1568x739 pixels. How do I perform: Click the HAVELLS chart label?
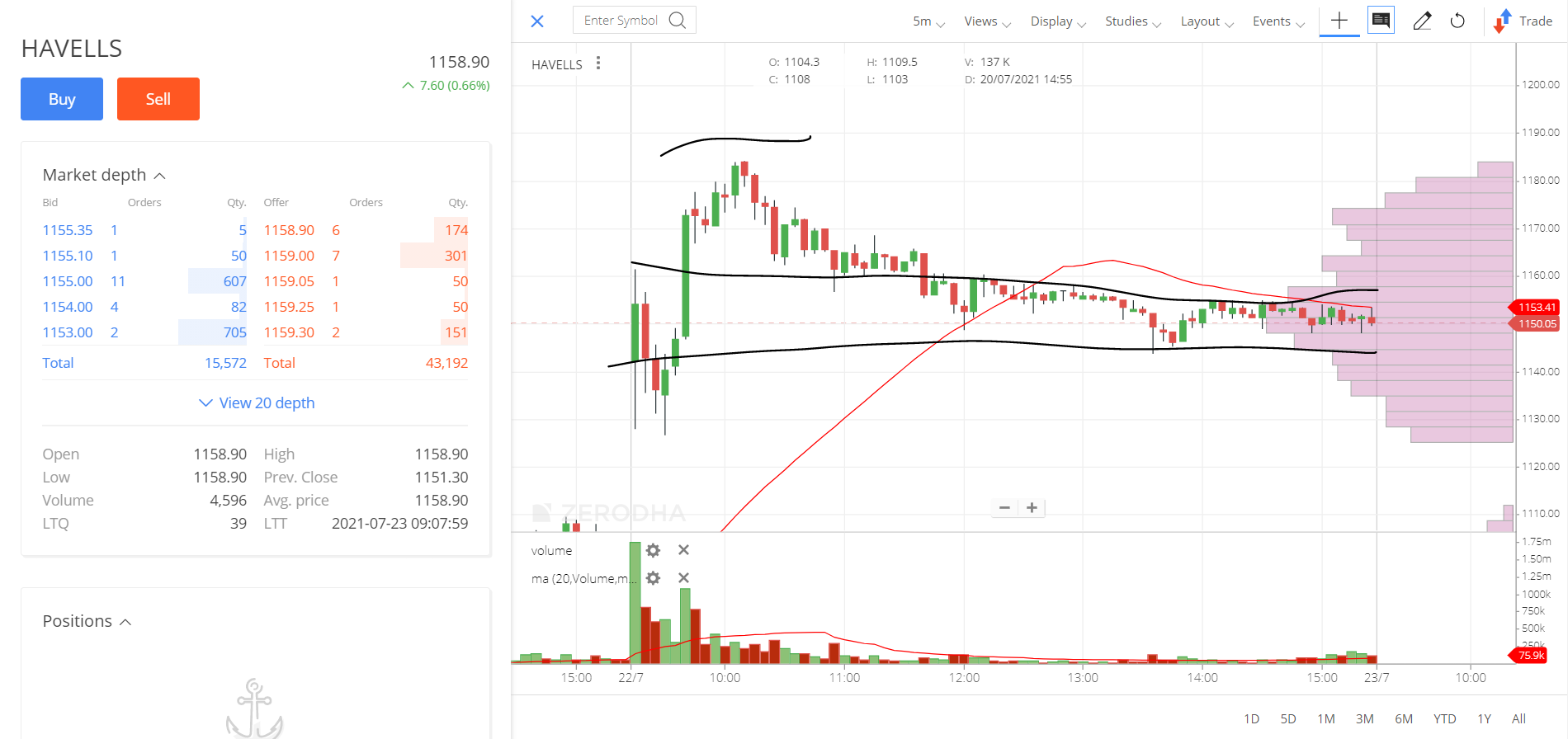point(557,64)
